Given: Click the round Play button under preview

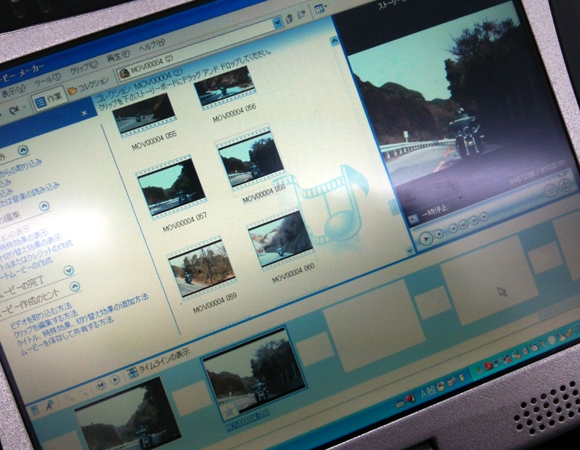Looking at the screenshot, I should (426, 239).
